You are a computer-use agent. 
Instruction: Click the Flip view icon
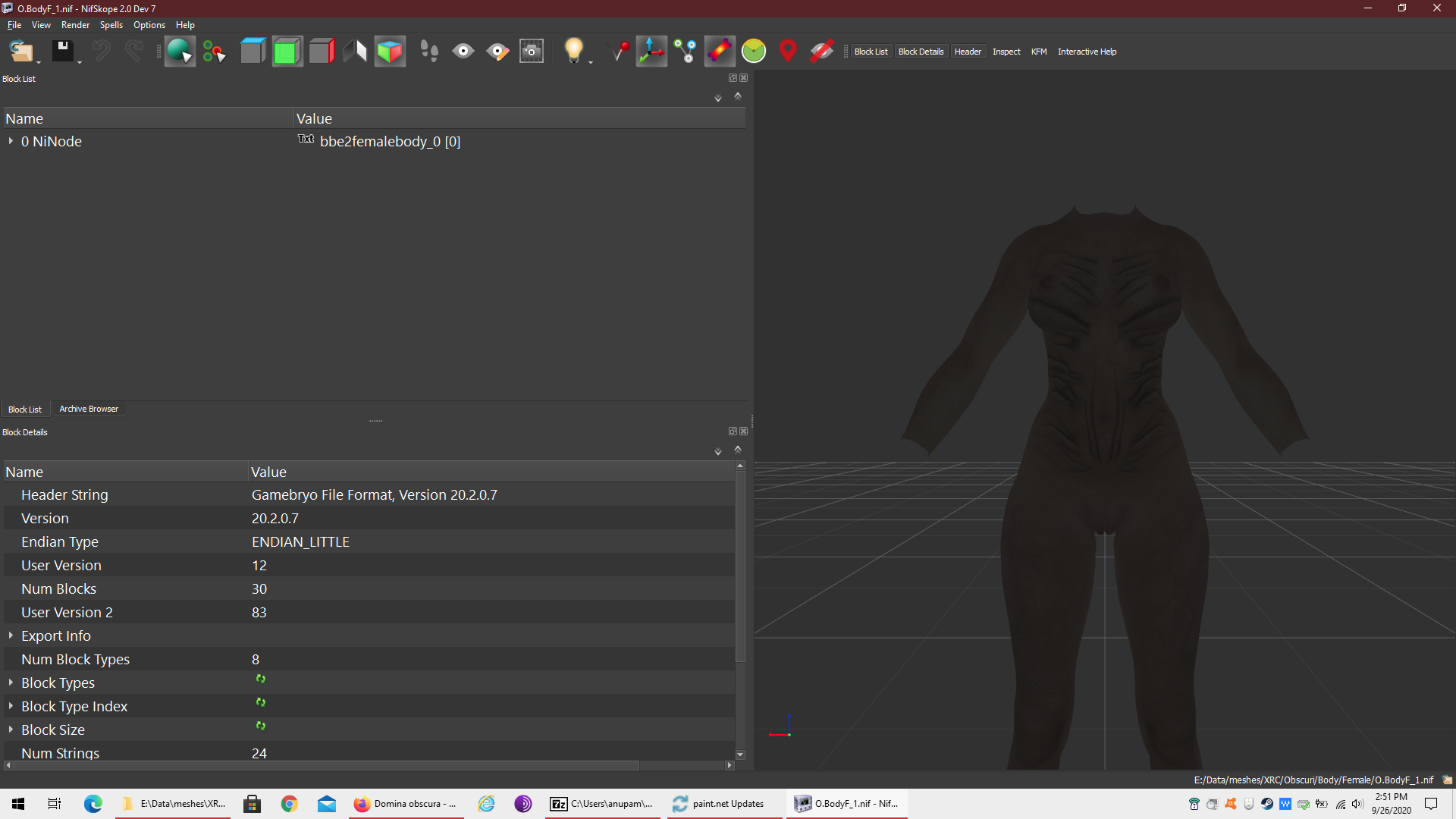tap(355, 52)
